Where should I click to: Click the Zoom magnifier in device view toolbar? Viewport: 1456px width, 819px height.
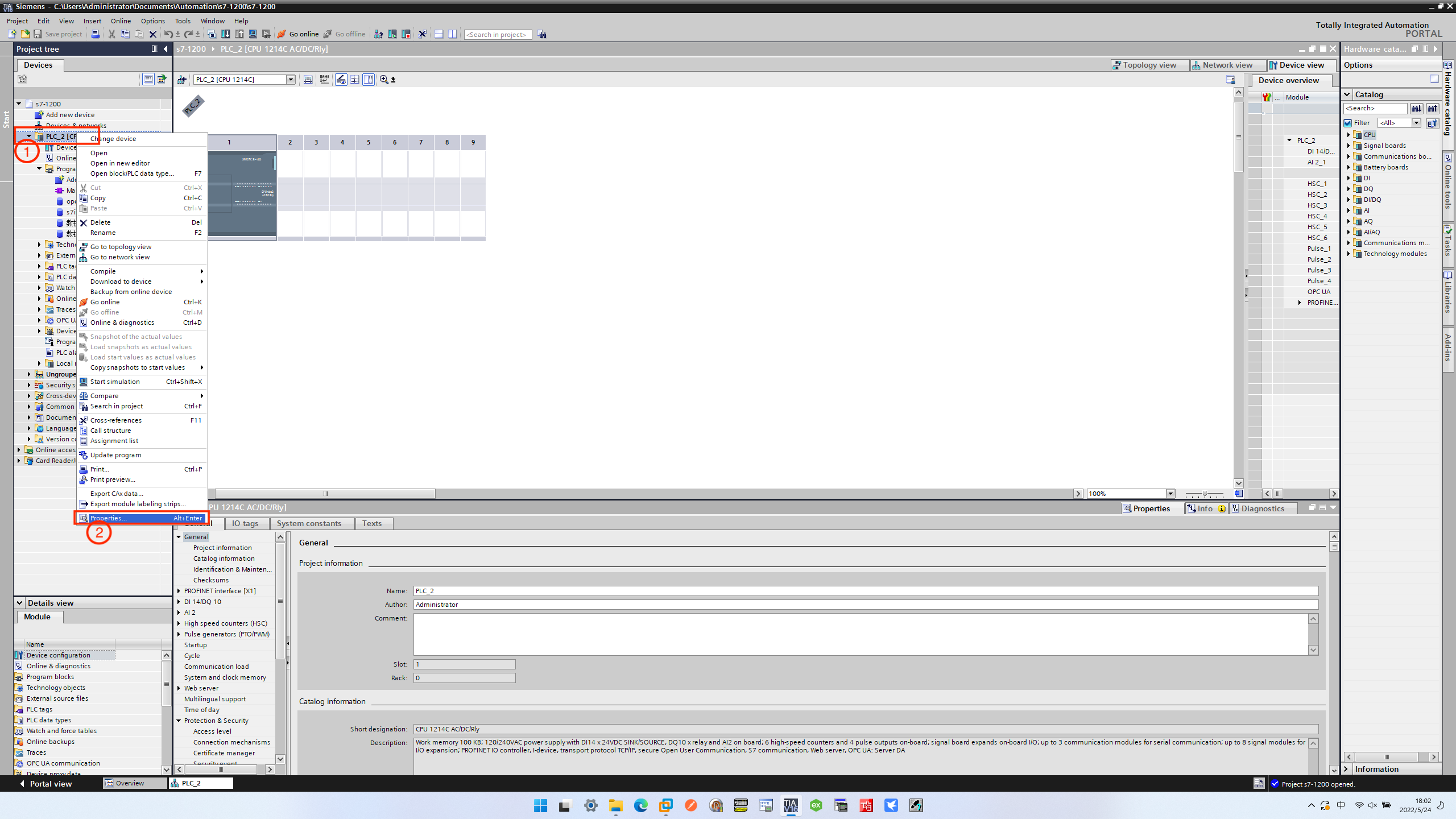(384, 80)
